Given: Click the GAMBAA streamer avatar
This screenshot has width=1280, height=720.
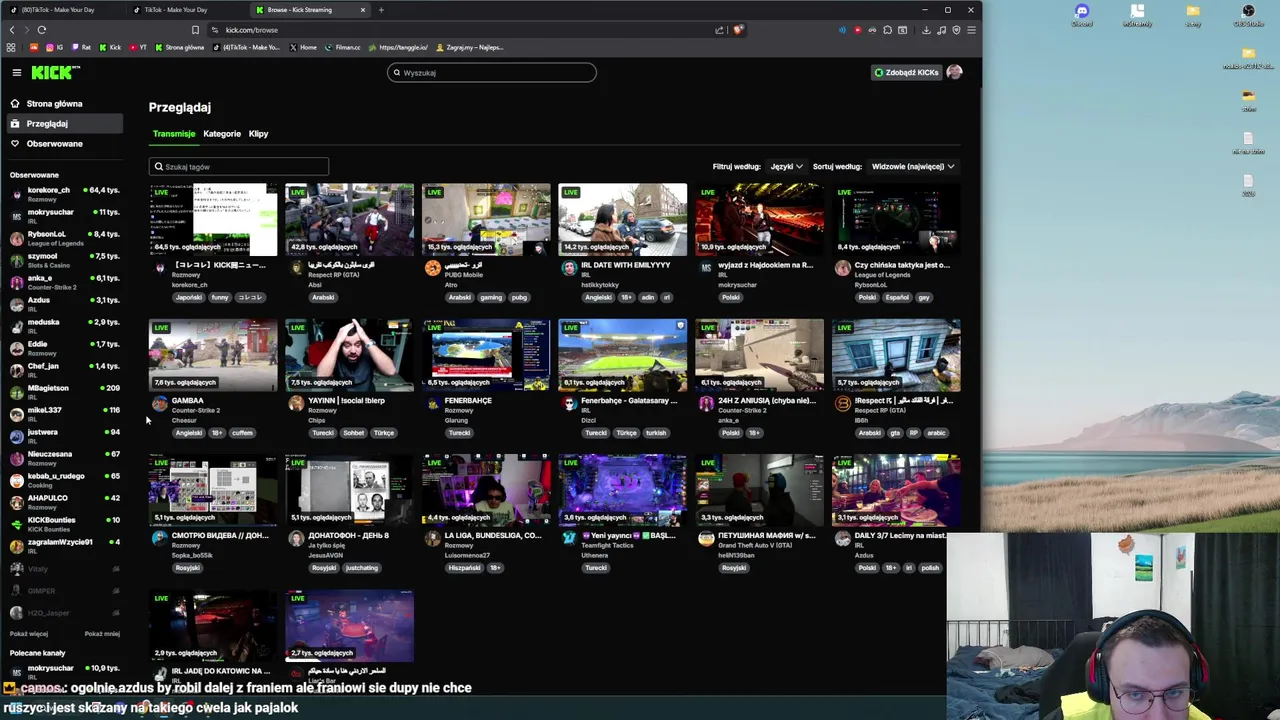Looking at the screenshot, I should point(160,404).
